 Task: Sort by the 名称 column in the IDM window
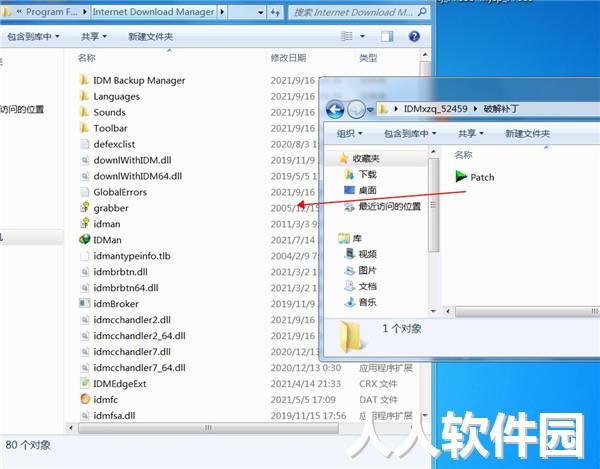pos(86,58)
